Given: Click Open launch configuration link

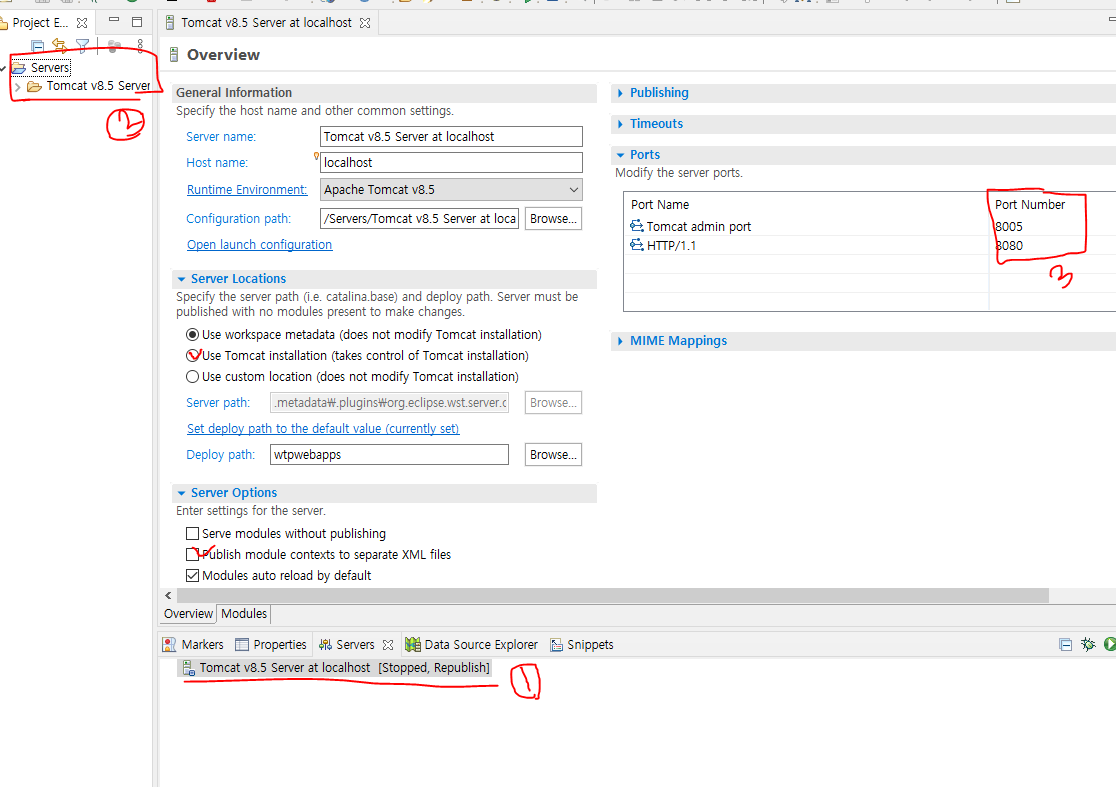Looking at the screenshot, I should [259, 245].
